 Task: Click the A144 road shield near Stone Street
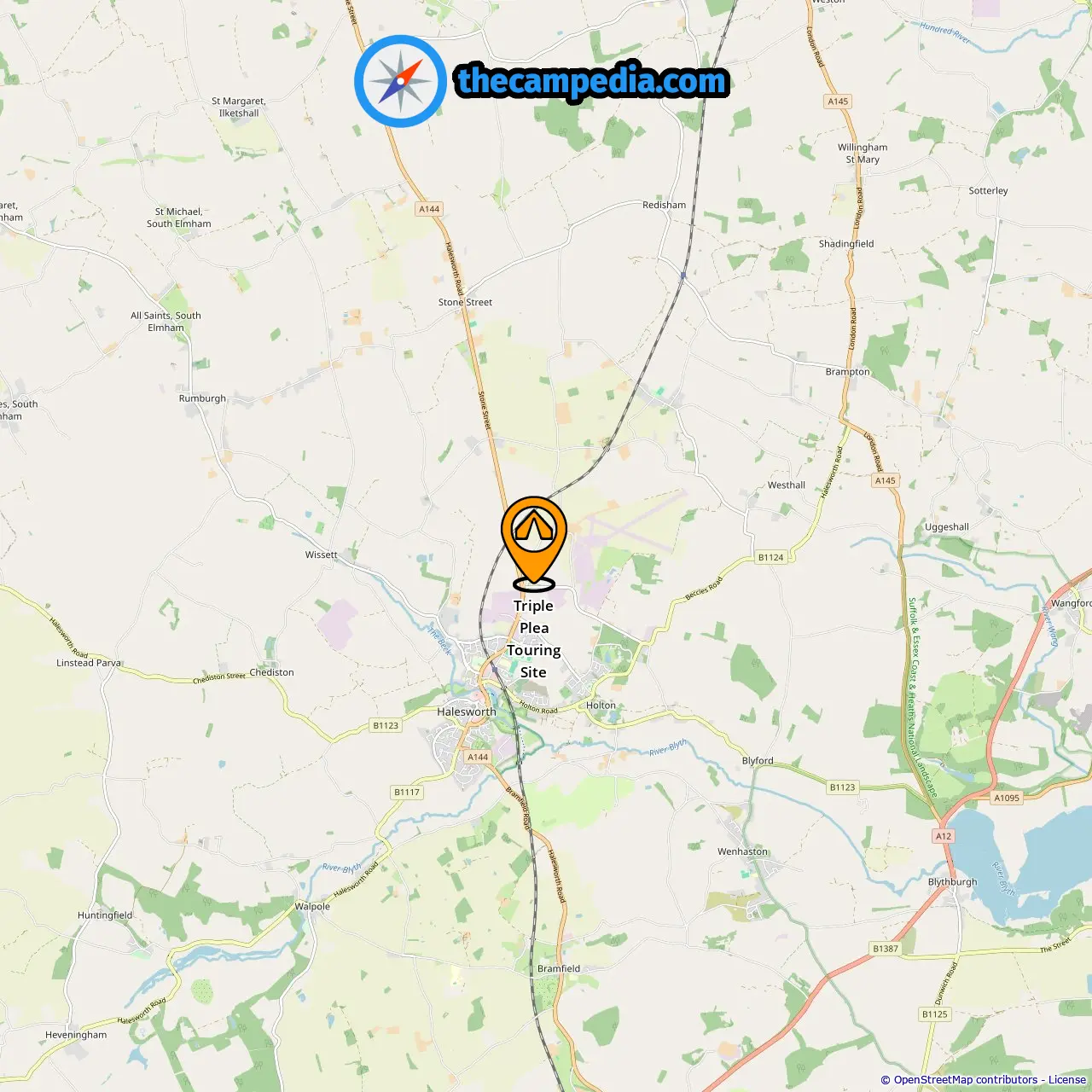(429, 209)
